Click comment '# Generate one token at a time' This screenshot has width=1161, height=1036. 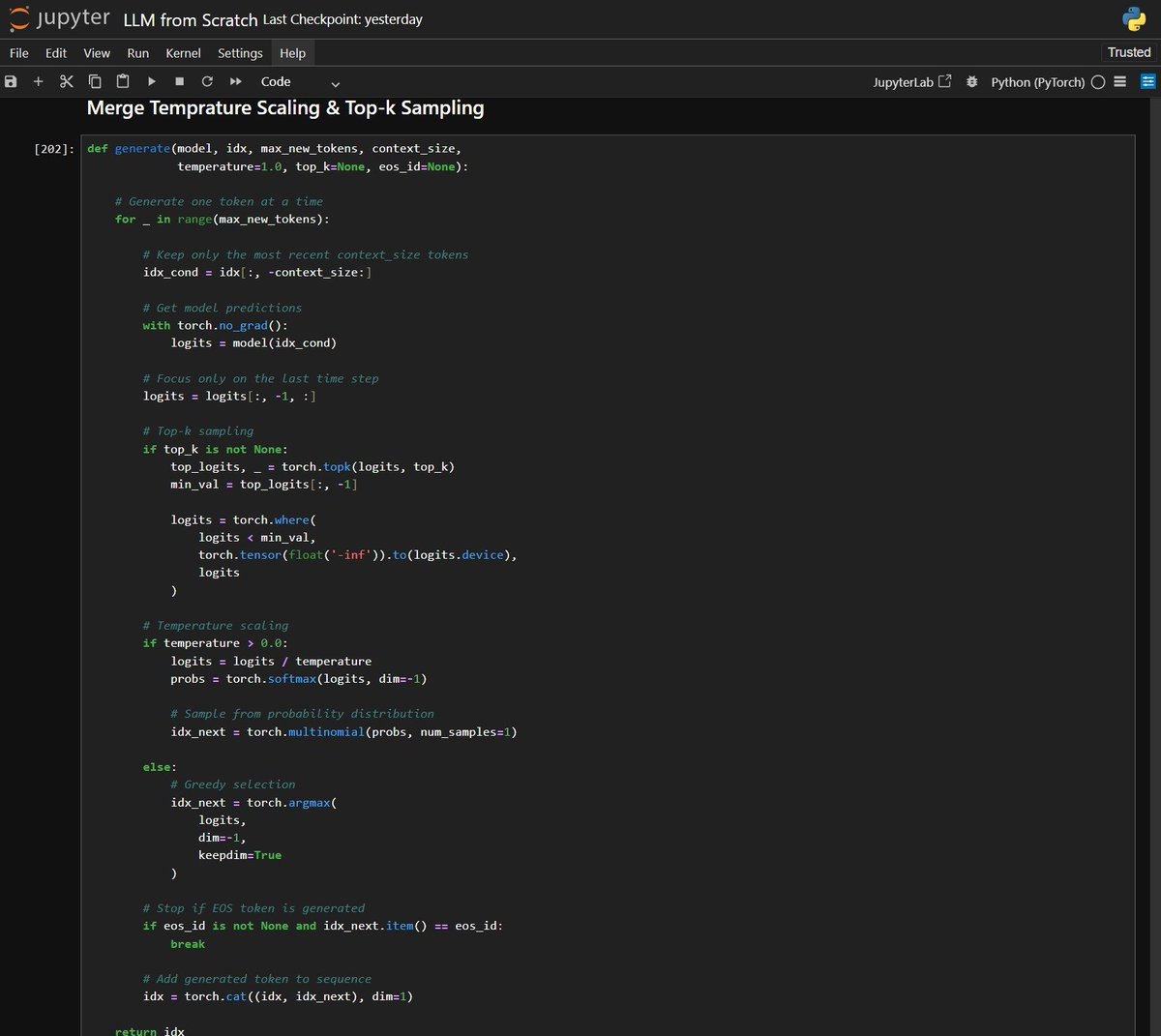(x=219, y=201)
